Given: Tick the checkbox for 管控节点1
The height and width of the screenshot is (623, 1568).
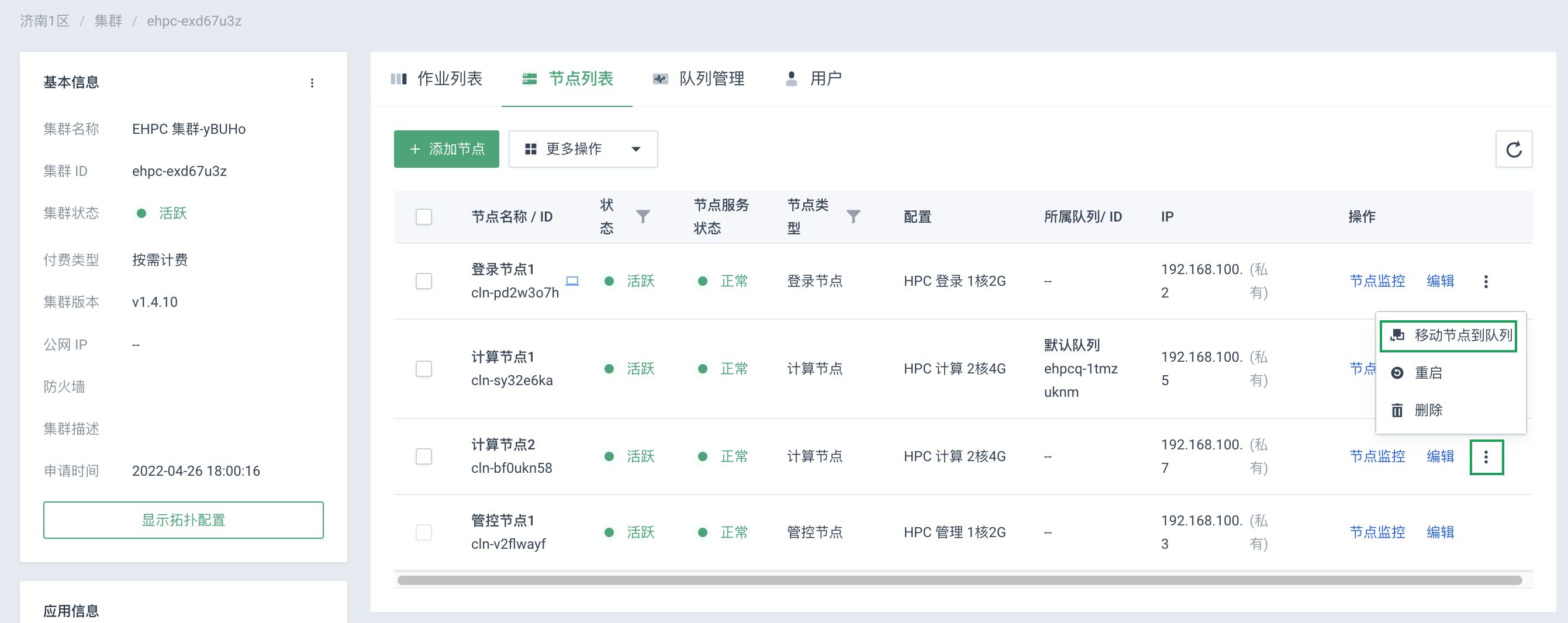Looking at the screenshot, I should point(424,532).
